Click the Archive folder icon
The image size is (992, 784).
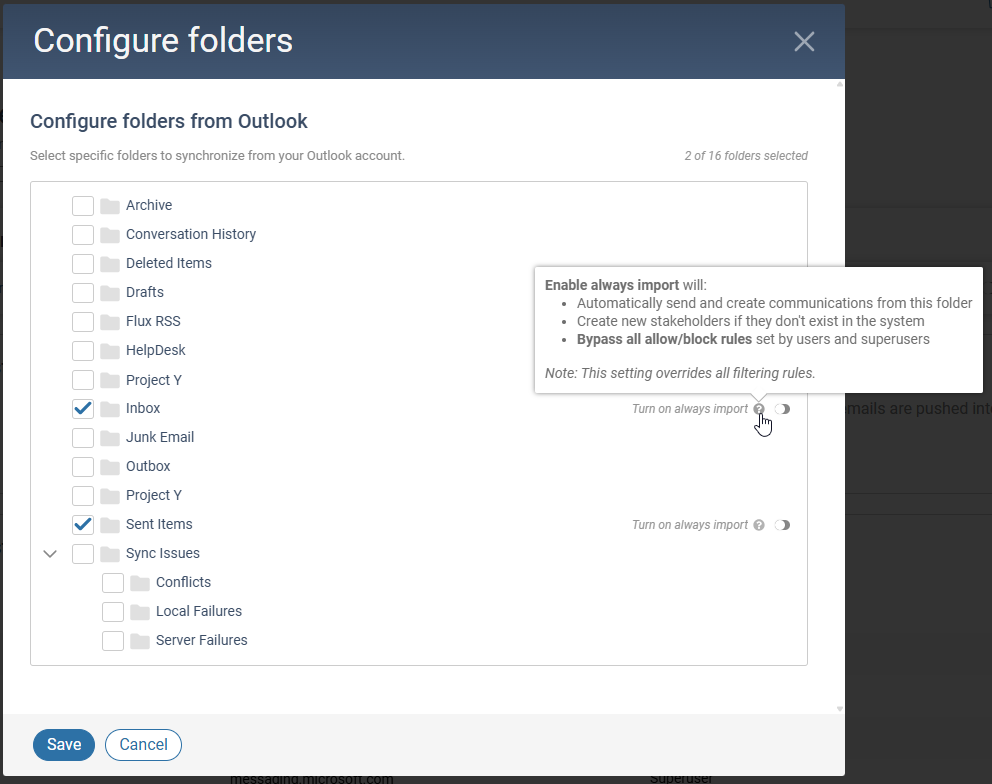[x=110, y=206]
